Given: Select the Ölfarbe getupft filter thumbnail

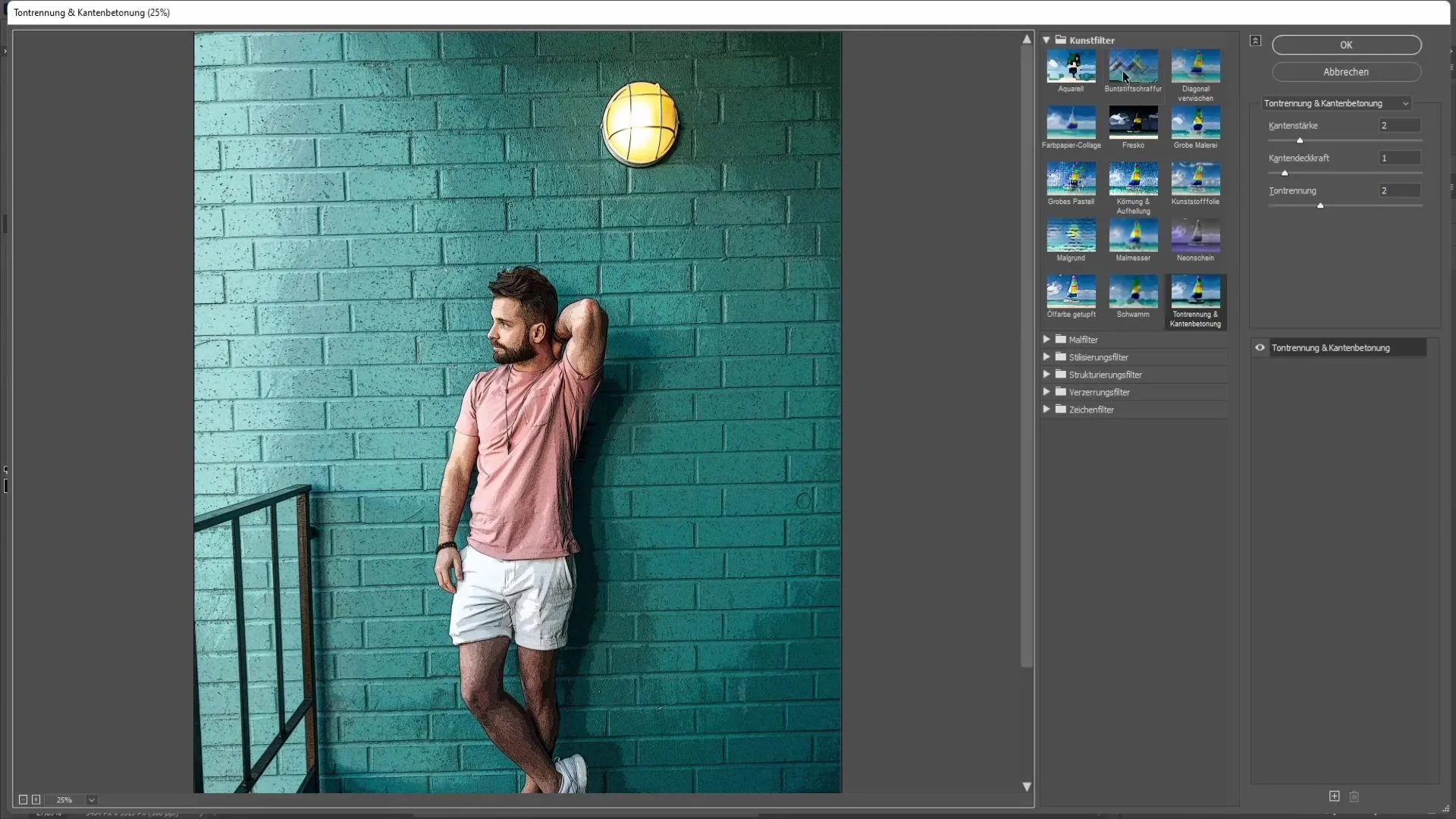Looking at the screenshot, I should [x=1071, y=291].
